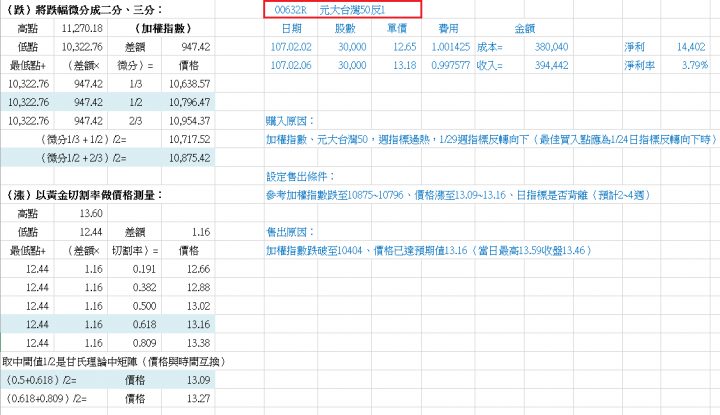Click the golden ratio high value 13.60

[91, 213]
